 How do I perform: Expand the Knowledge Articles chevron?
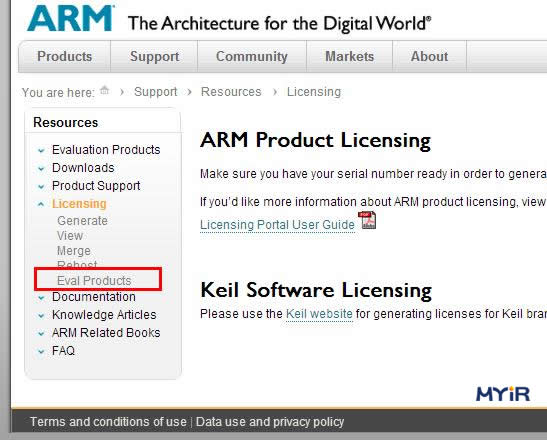tap(41, 315)
